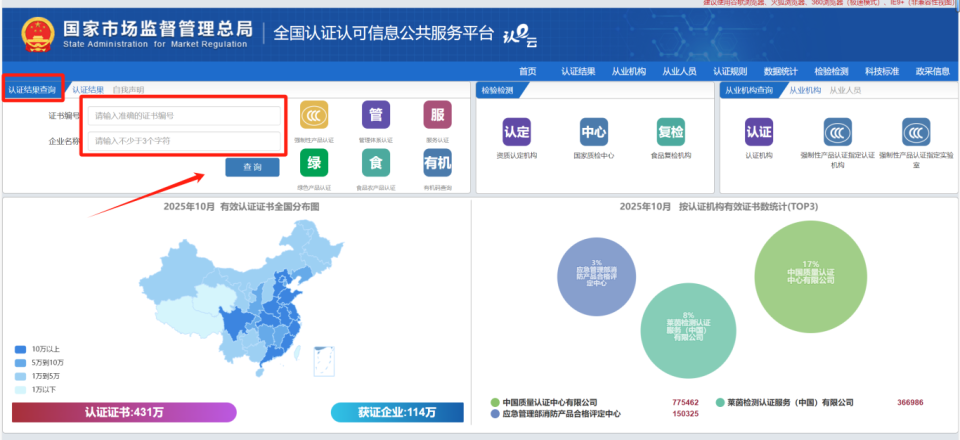Click the 获证企业:114万 banner
This screenshot has height=440, width=960.
[397, 412]
